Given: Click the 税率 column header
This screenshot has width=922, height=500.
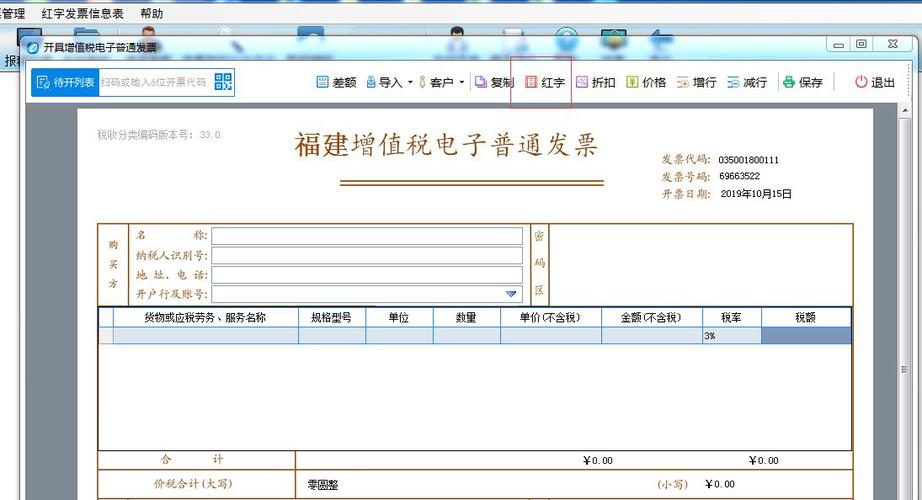Looking at the screenshot, I should [731, 318].
